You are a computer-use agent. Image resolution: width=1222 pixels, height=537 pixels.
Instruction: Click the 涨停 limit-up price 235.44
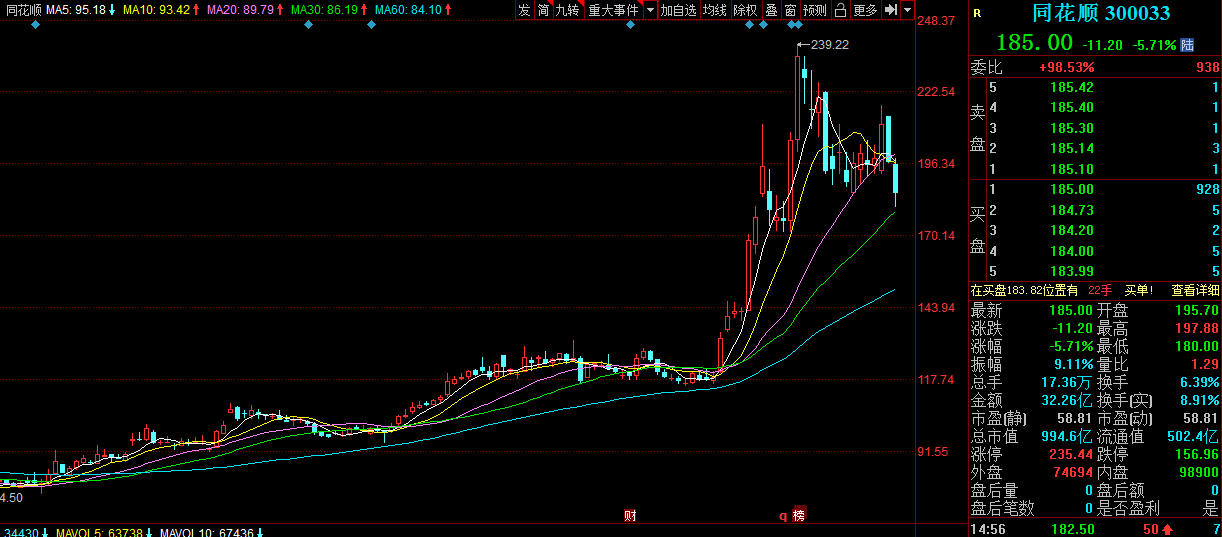click(x=1073, y=454)
